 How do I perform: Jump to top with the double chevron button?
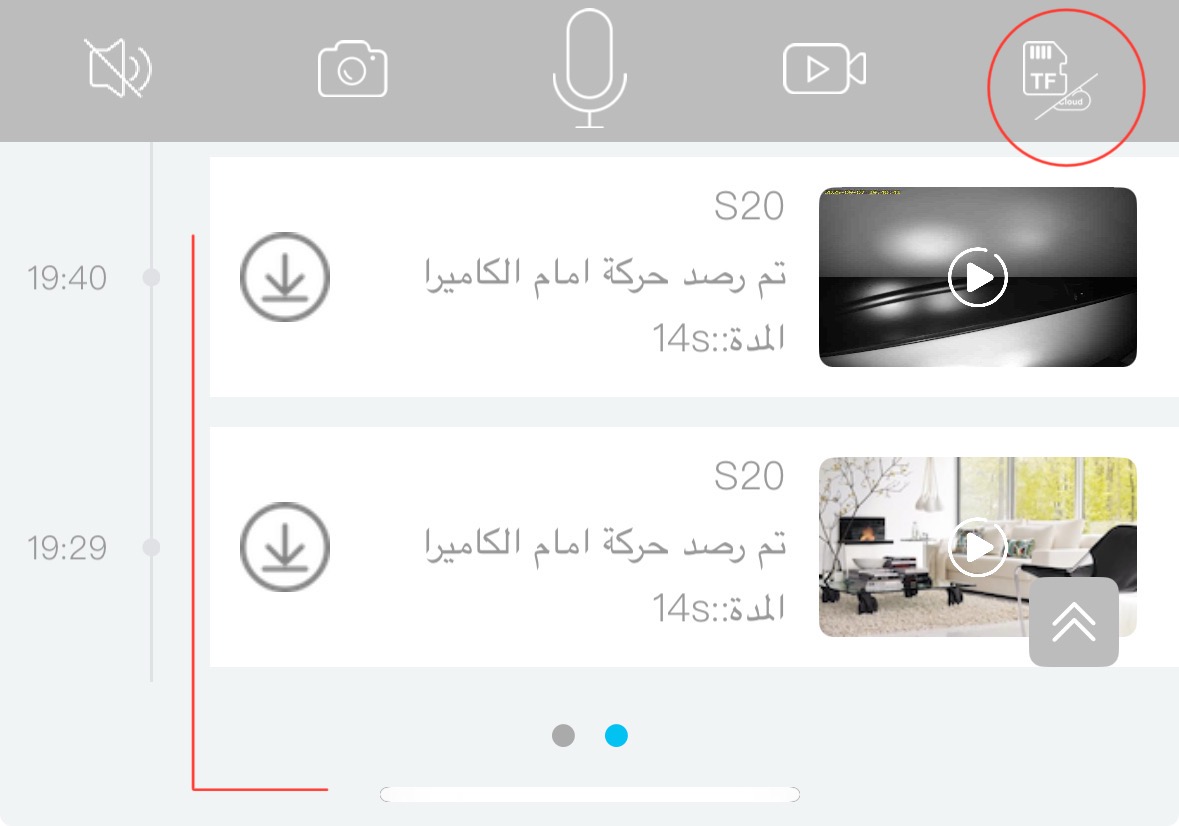[x=1074, y=622]
